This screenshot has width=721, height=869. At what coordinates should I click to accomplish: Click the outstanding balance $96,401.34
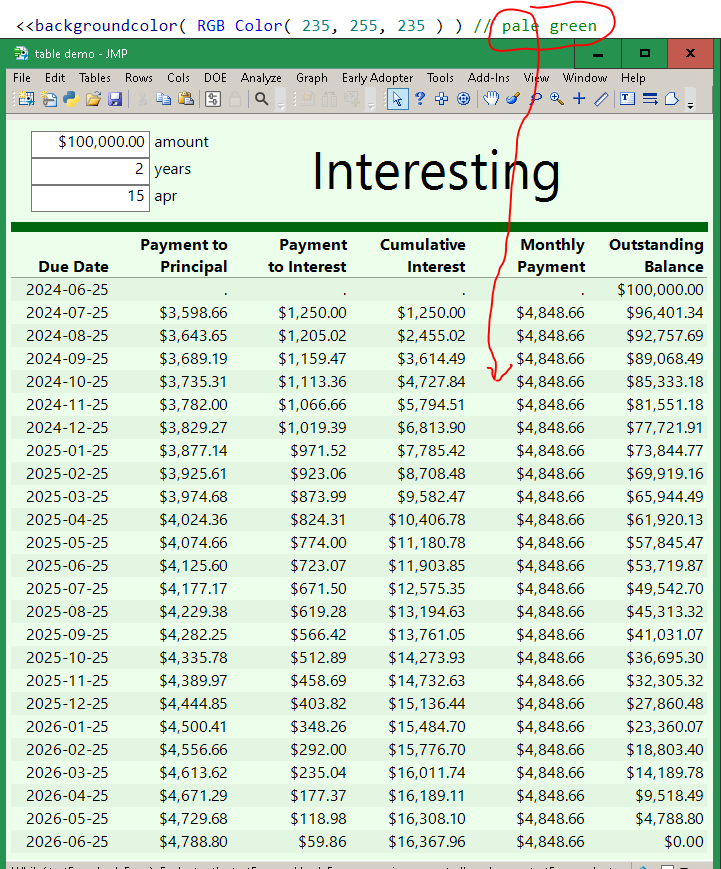664,313
